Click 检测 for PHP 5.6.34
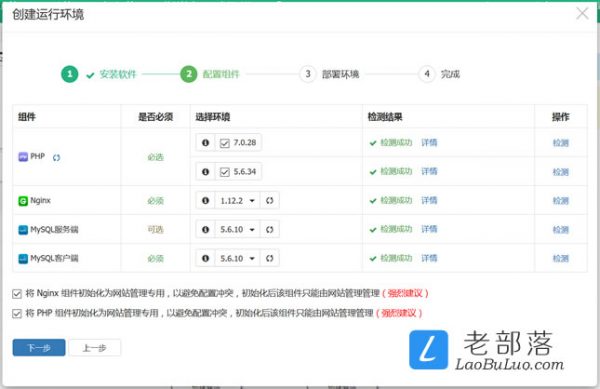Image resolution: width=600 pixels, height=389 pixels. tap(561, 172)
